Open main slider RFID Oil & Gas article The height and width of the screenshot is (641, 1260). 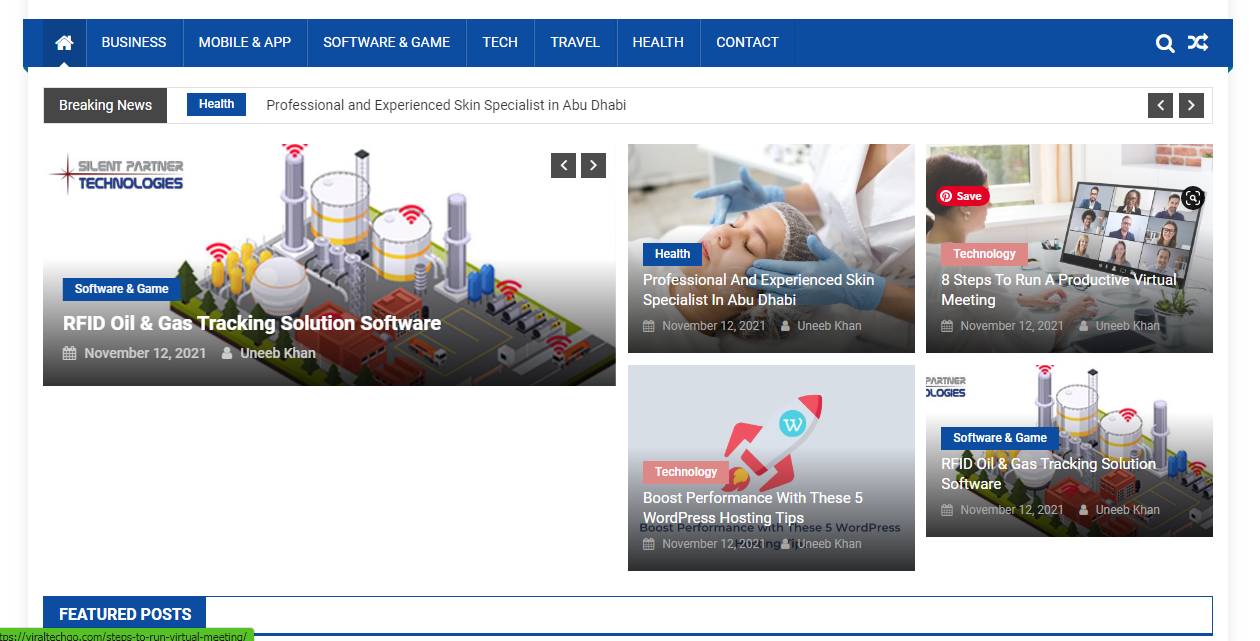click(252, 323)
